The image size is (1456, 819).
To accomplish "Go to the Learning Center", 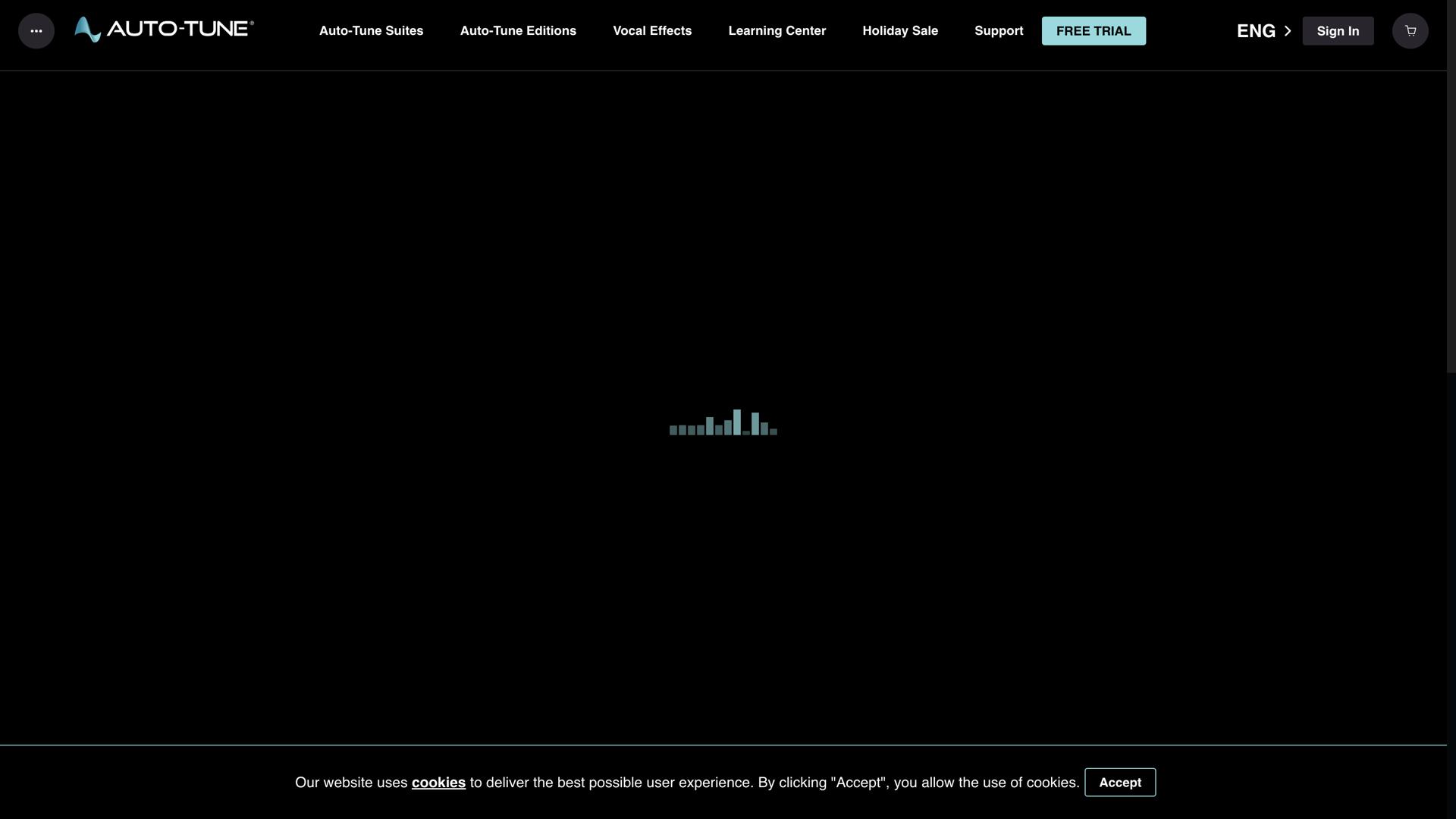I will [777, 31].
